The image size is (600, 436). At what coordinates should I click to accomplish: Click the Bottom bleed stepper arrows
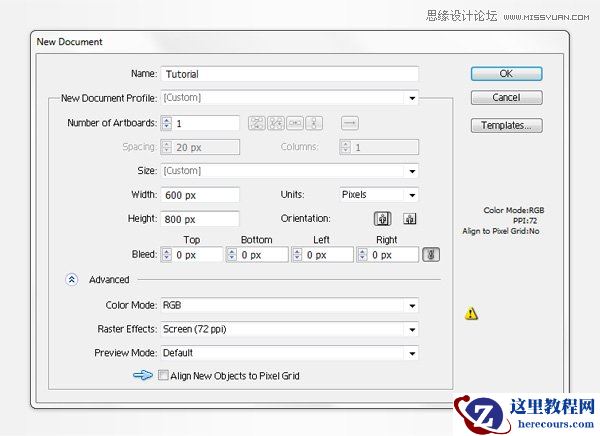[232, 255]
